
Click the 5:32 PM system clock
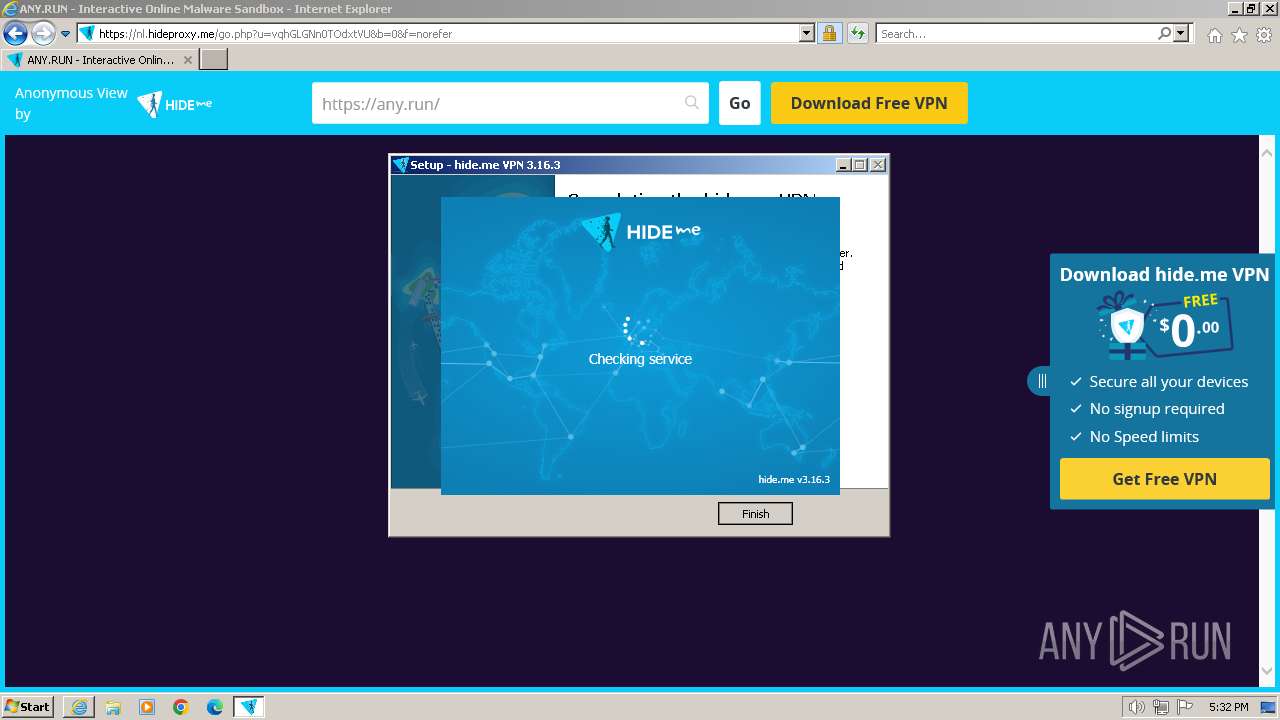(1228, 707)
